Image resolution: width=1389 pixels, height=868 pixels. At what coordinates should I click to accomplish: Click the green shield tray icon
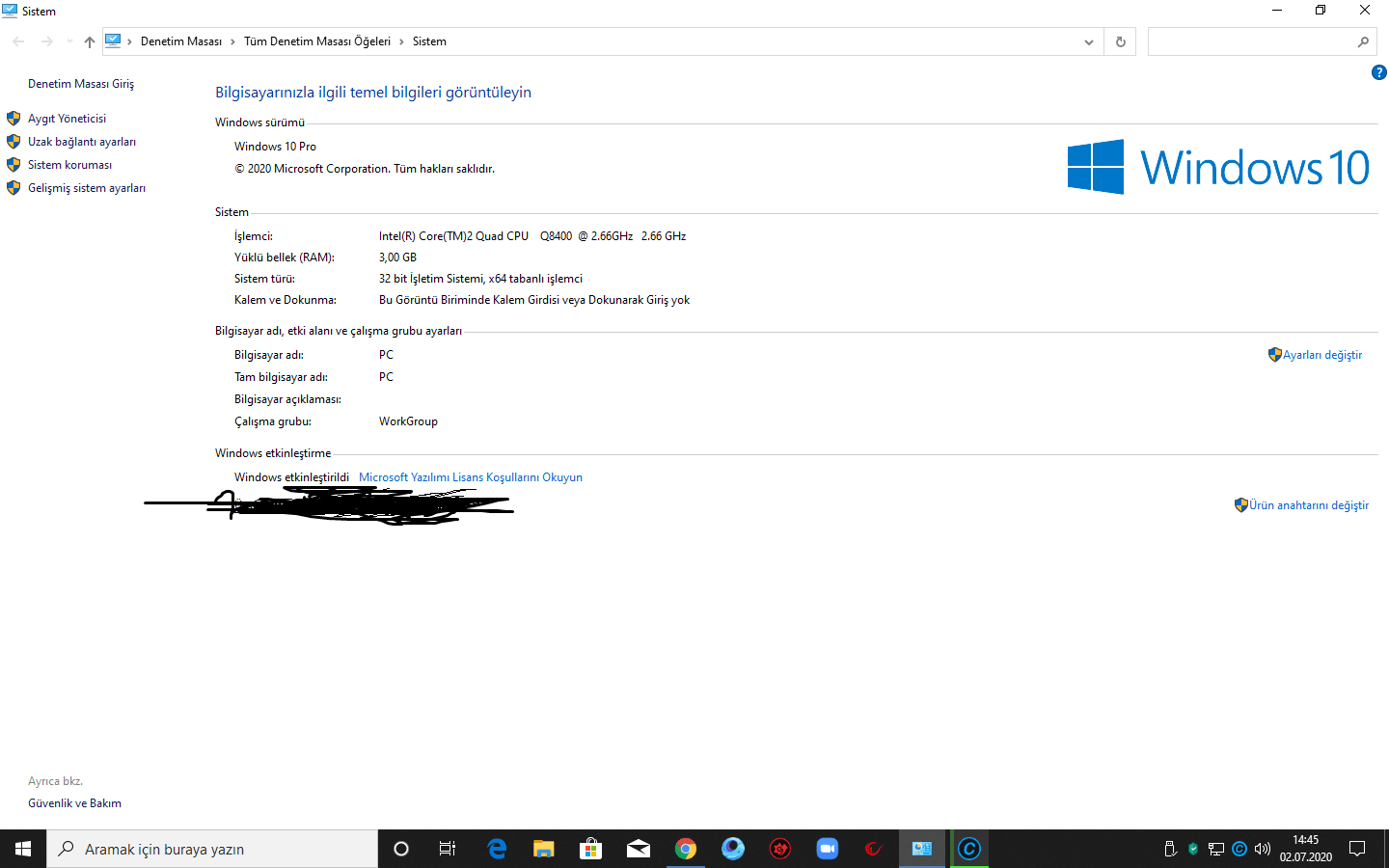[x=1193, y=849]
